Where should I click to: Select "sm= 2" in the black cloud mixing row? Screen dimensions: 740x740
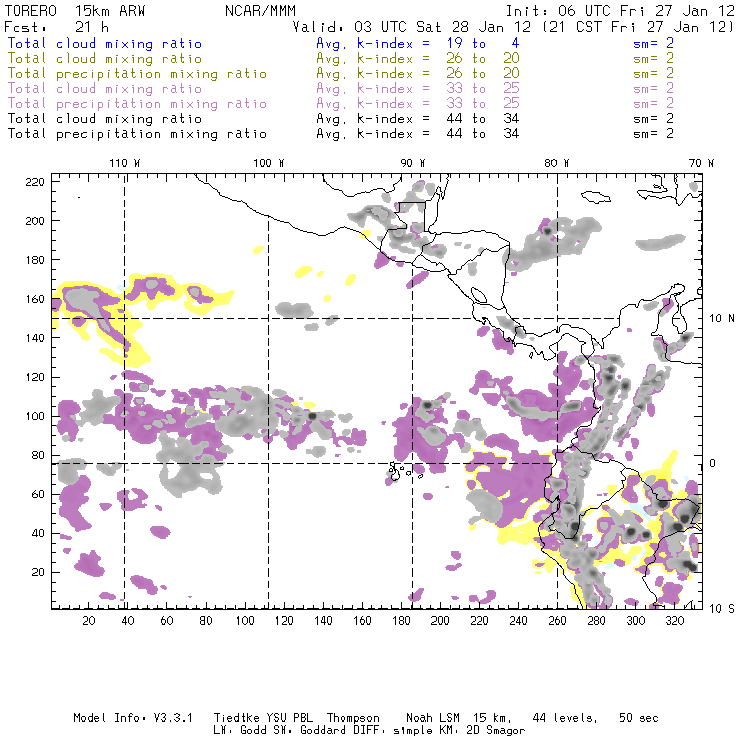653,119
